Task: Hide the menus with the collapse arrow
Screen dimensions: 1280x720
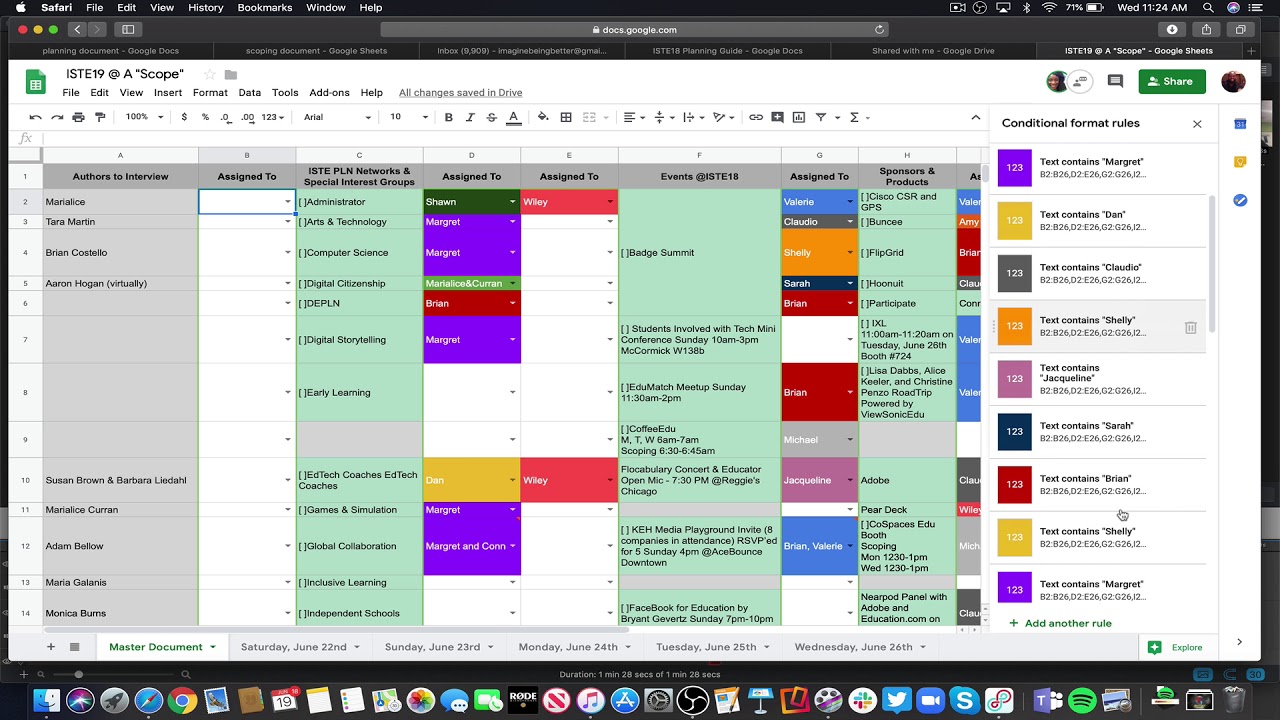Action: 976,117
